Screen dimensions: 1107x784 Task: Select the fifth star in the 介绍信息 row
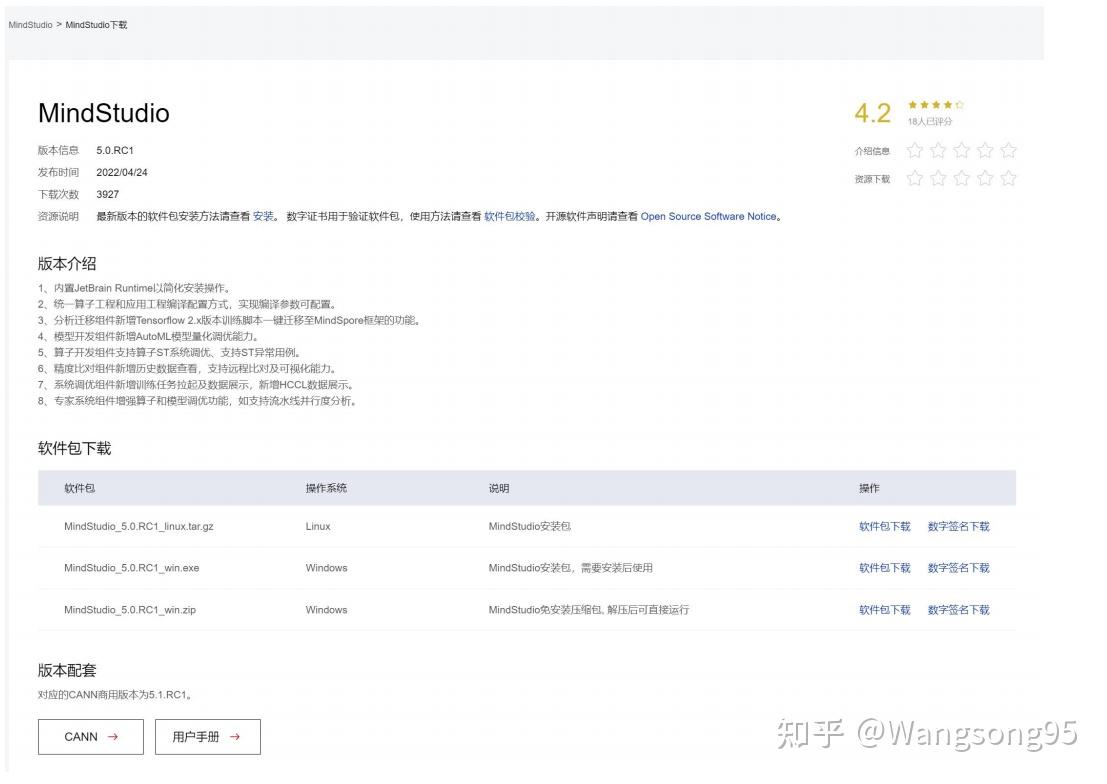click(1008, 150)
